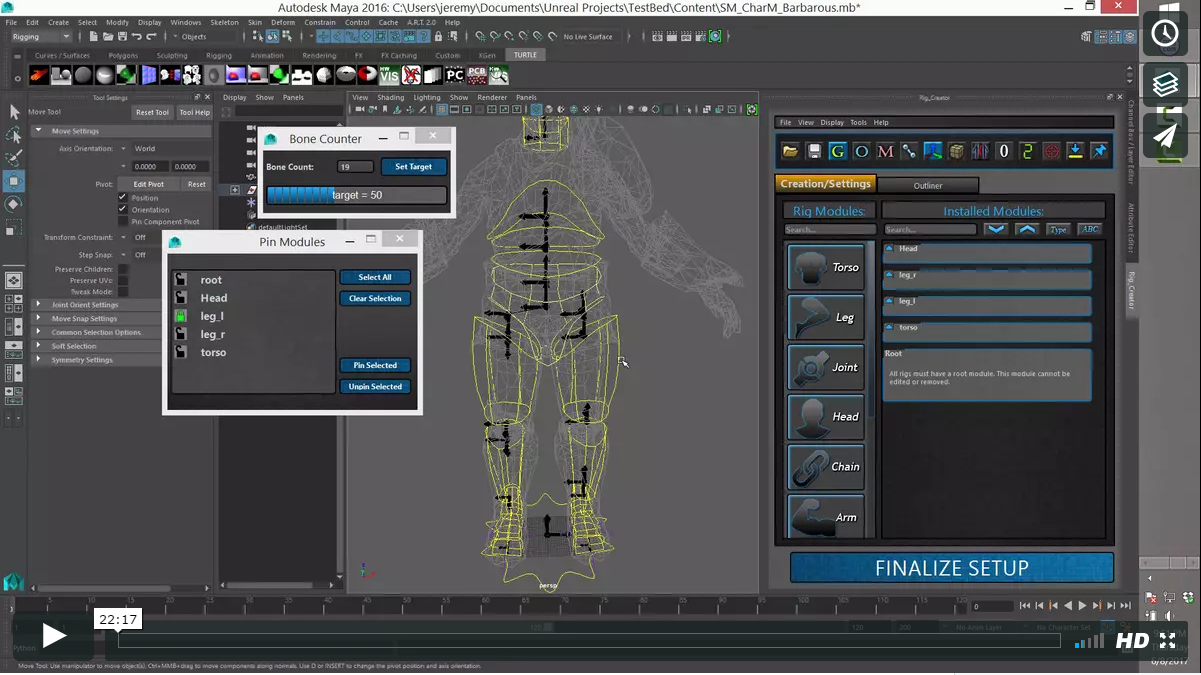The width and height of the screenshot is (1201, 675).
Task: Click the FINALIZE SETUP button
Action: pyautogui.click(x=951, y=568)
